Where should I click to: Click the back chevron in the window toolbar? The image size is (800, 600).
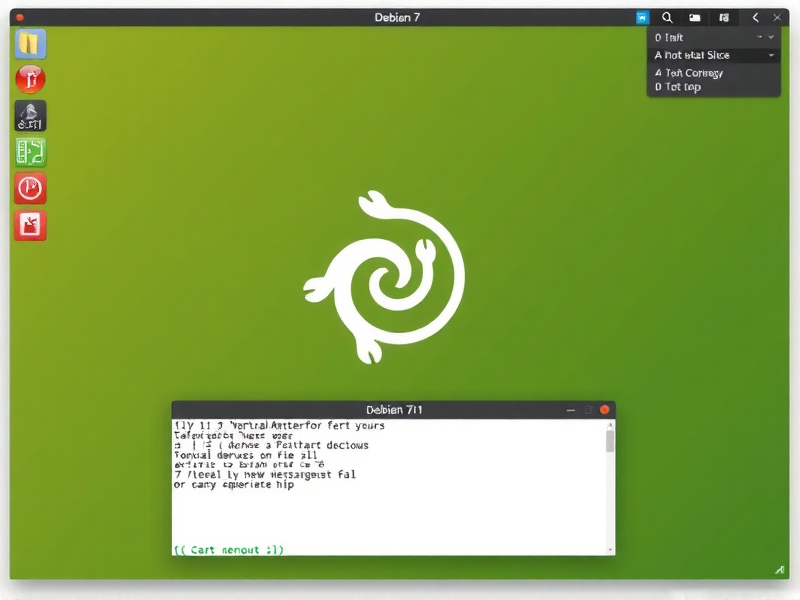point(755,17)
